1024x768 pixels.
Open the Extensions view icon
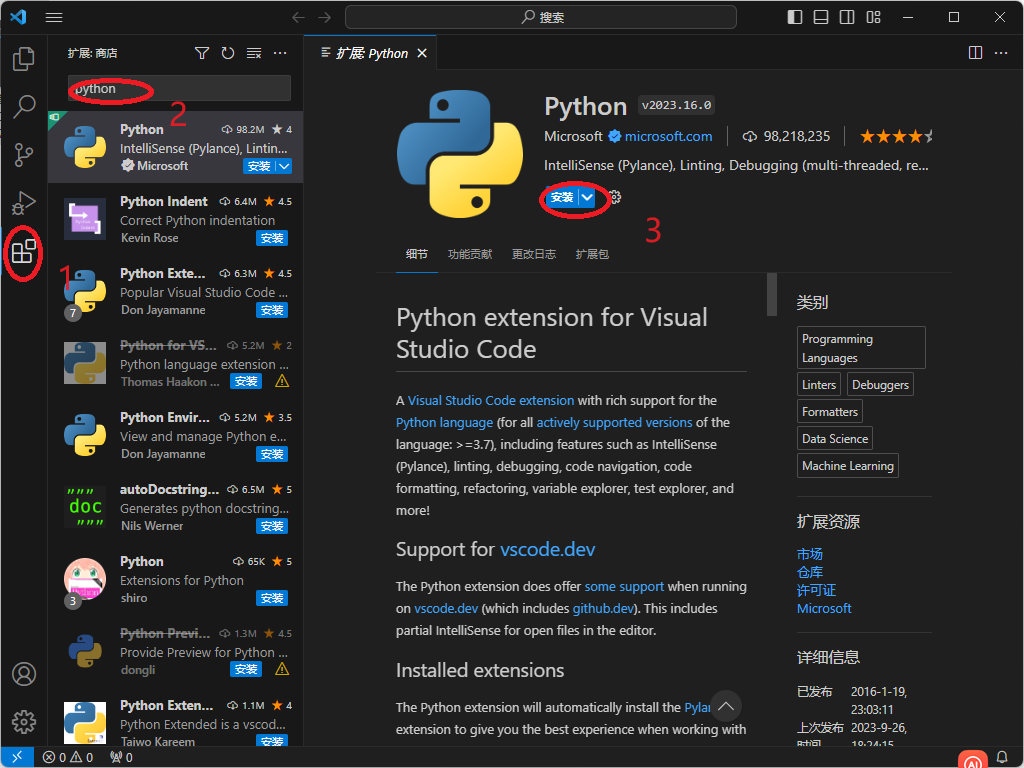pos(24,251)
